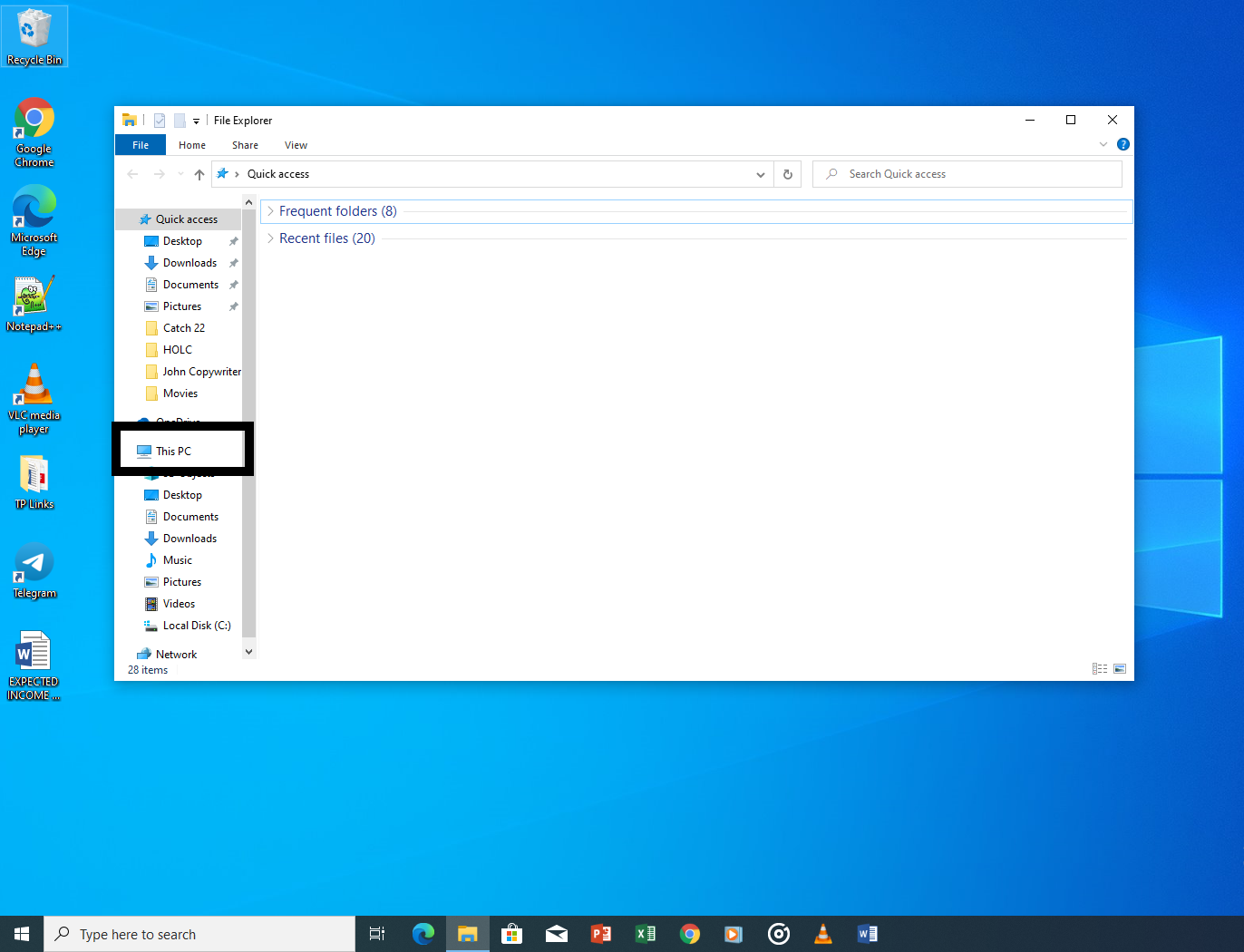Click the Up one level arrow
Screen dimensions: 1244x952
(199, 174)
